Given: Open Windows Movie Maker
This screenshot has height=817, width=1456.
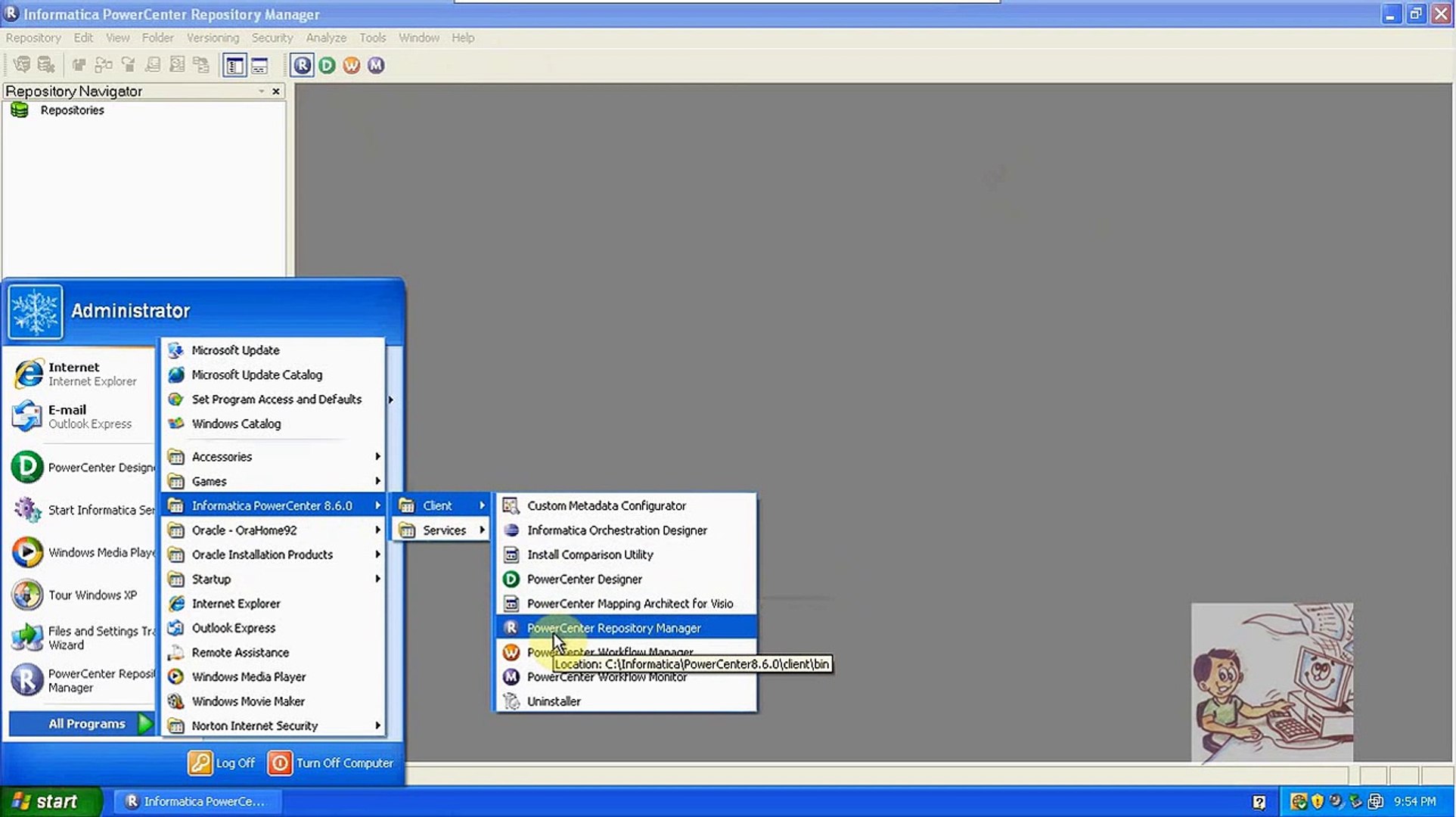Looking at the screenshot, I should pos(273,701).
